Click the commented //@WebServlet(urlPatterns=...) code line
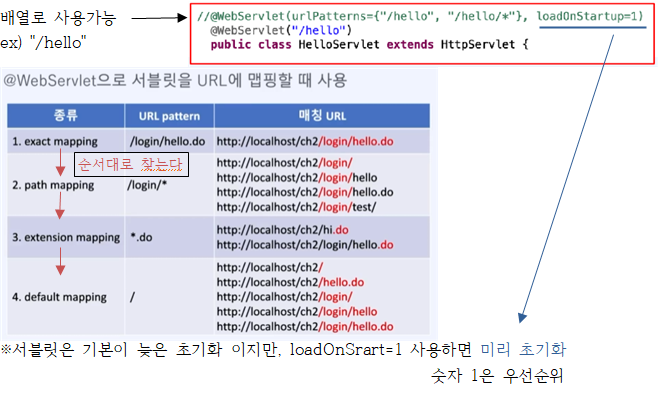Screen dimensions: 658x393 (x=420, y=16)
